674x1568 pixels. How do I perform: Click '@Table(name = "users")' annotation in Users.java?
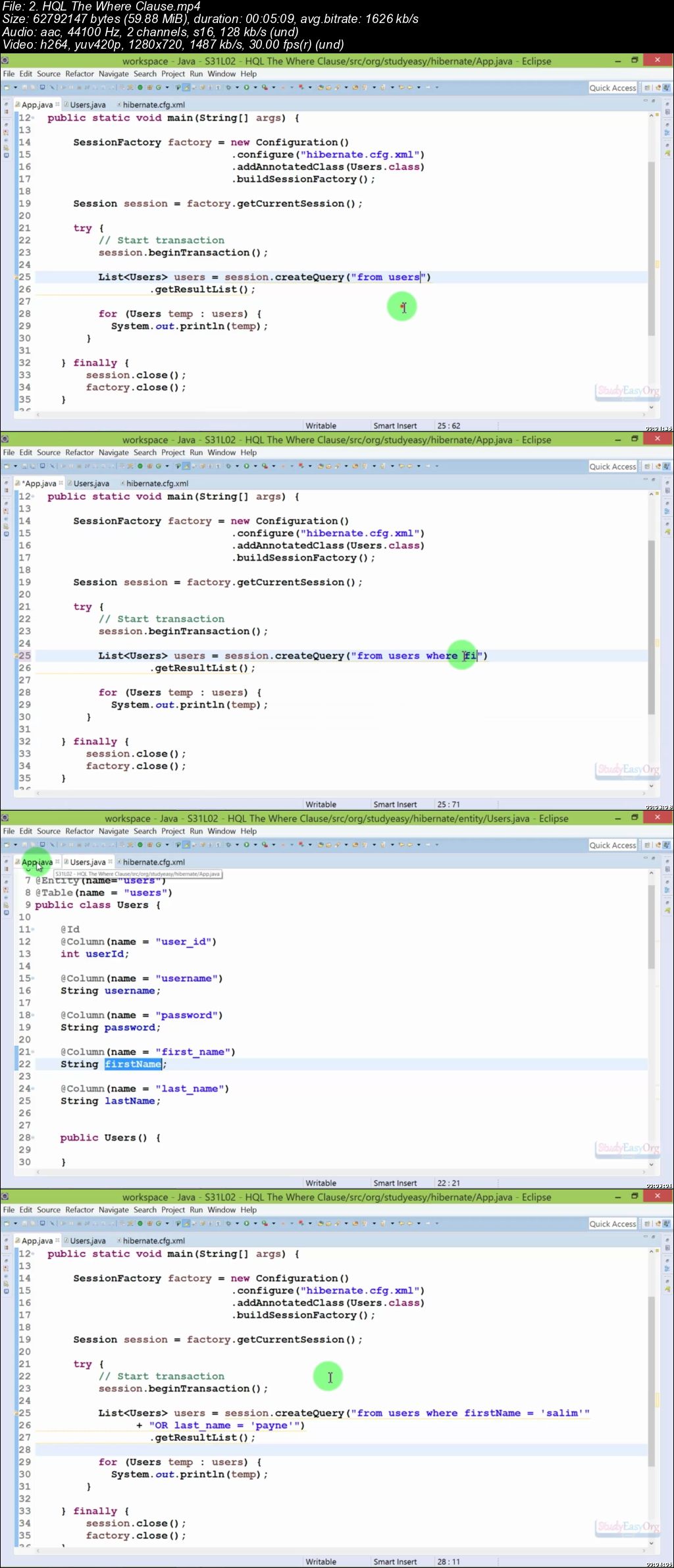(103, 893)
